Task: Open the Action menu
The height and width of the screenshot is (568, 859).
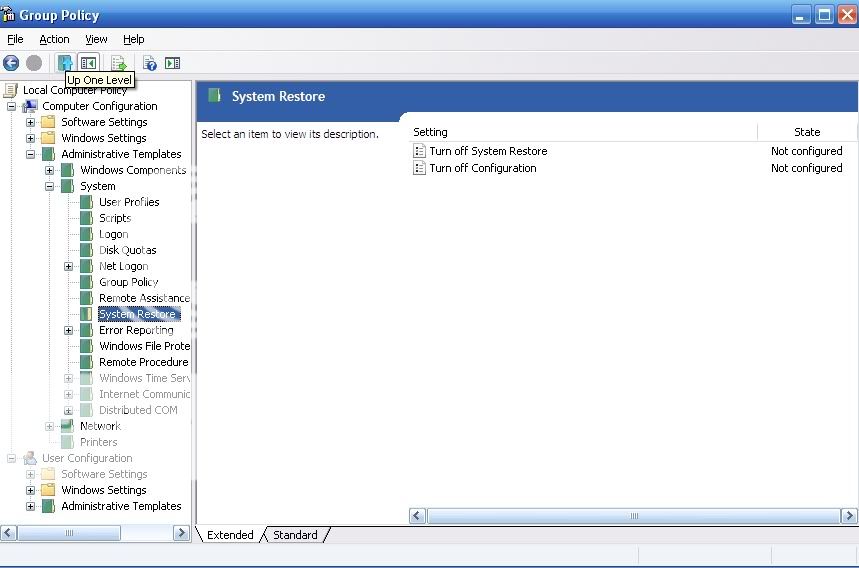Action: (54, 39)
